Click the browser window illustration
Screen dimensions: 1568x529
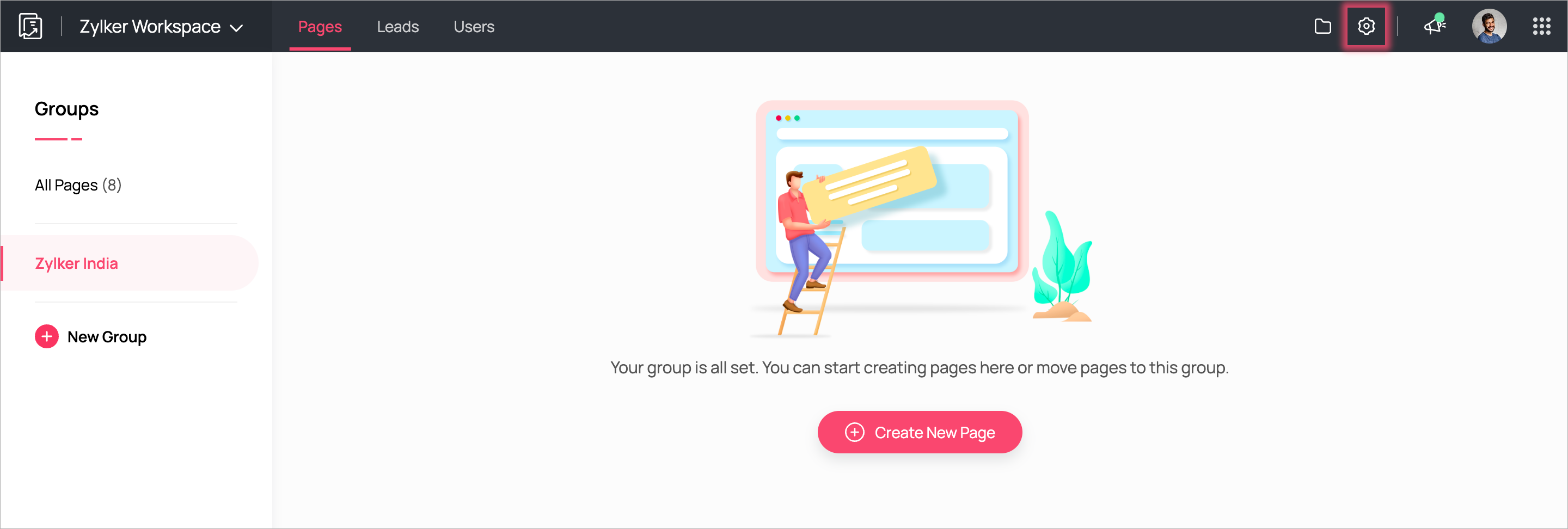coord(892,191)
